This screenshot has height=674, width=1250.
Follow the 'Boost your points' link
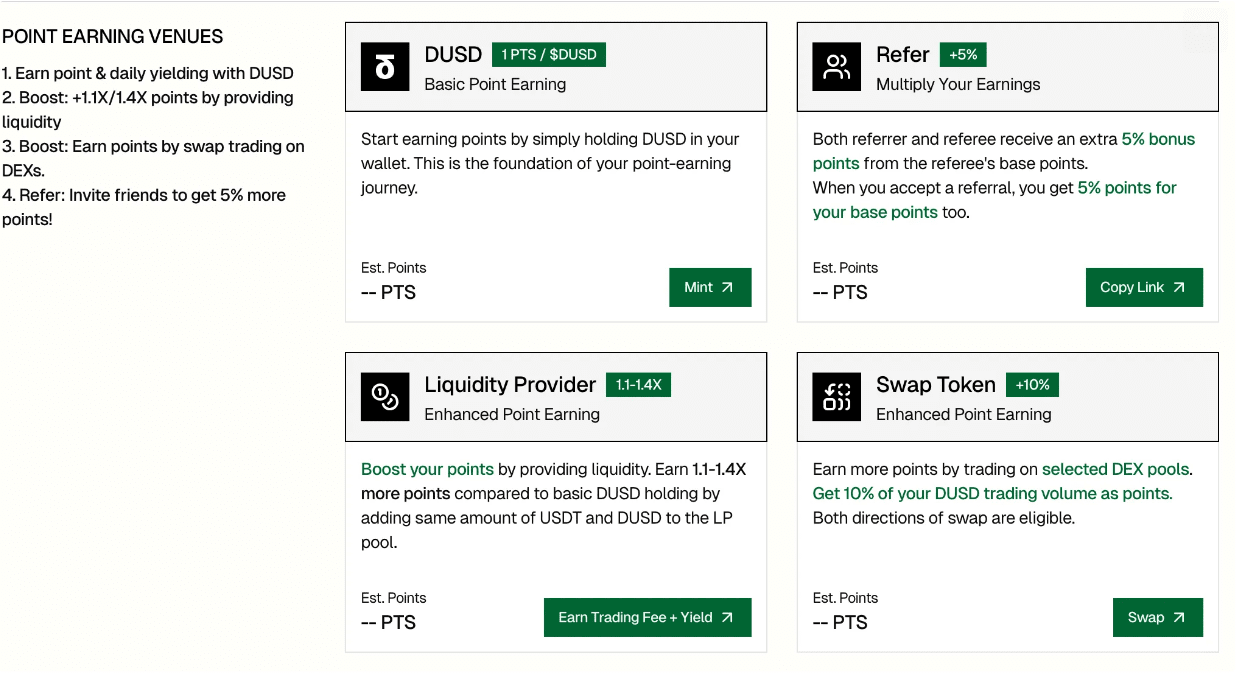(x=427, y=469)
